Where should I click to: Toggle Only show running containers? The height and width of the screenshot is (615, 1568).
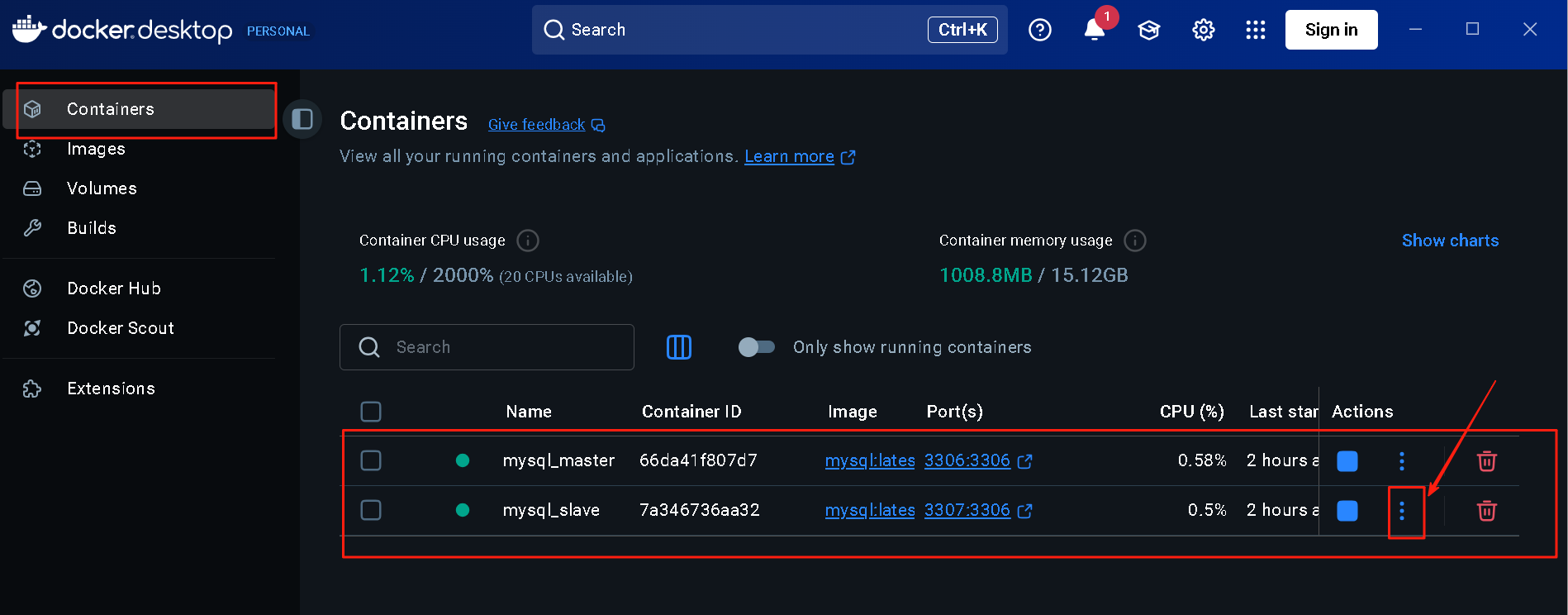point(756,347)
